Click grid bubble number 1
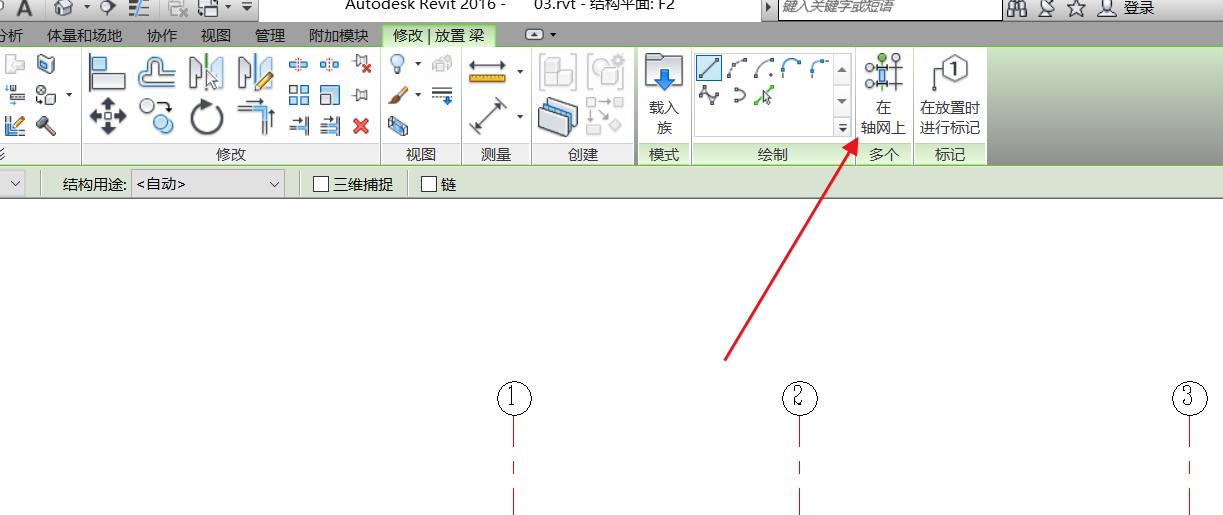Image resolution: width=1223 pixels, height=515 pixels. point(514,398)
